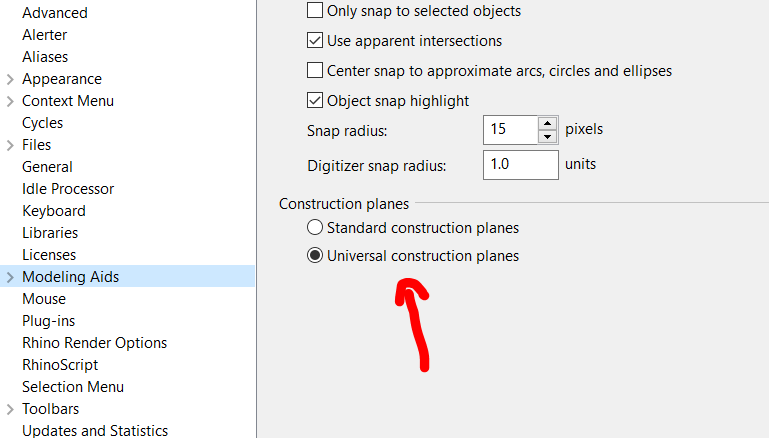Viewport: 769px width, 438px height.
Task: Increase Snap radius with up arrow
Action: coord(547,123)
